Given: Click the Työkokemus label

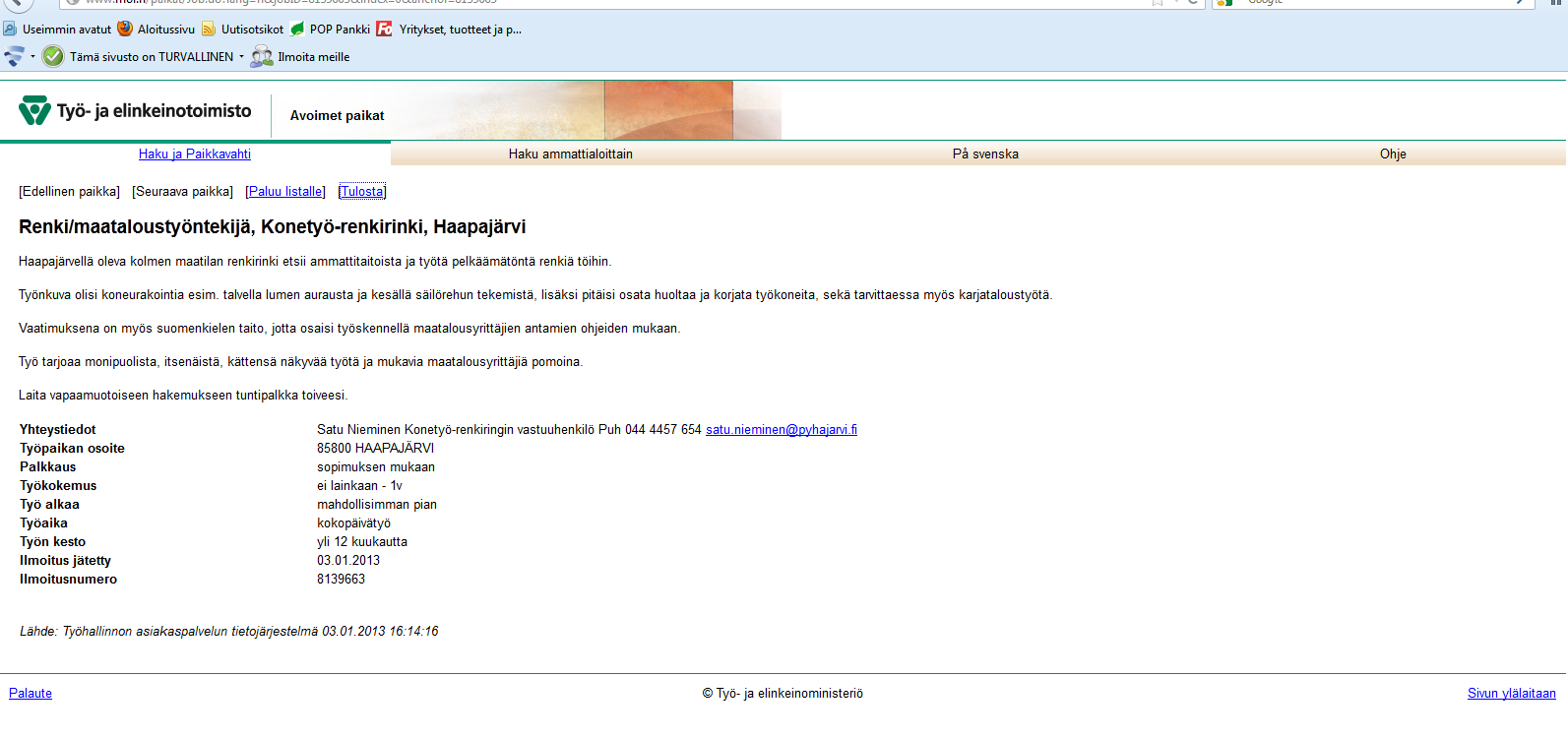Looking at the screenshot, I should [x=58, y=486].
